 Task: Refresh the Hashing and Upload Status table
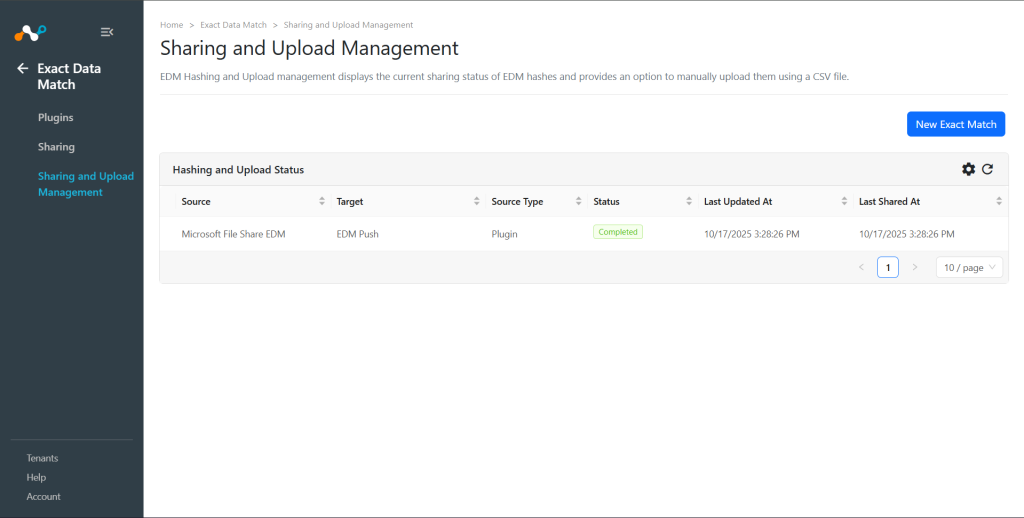pyautogui.click(x=987, y=169)
